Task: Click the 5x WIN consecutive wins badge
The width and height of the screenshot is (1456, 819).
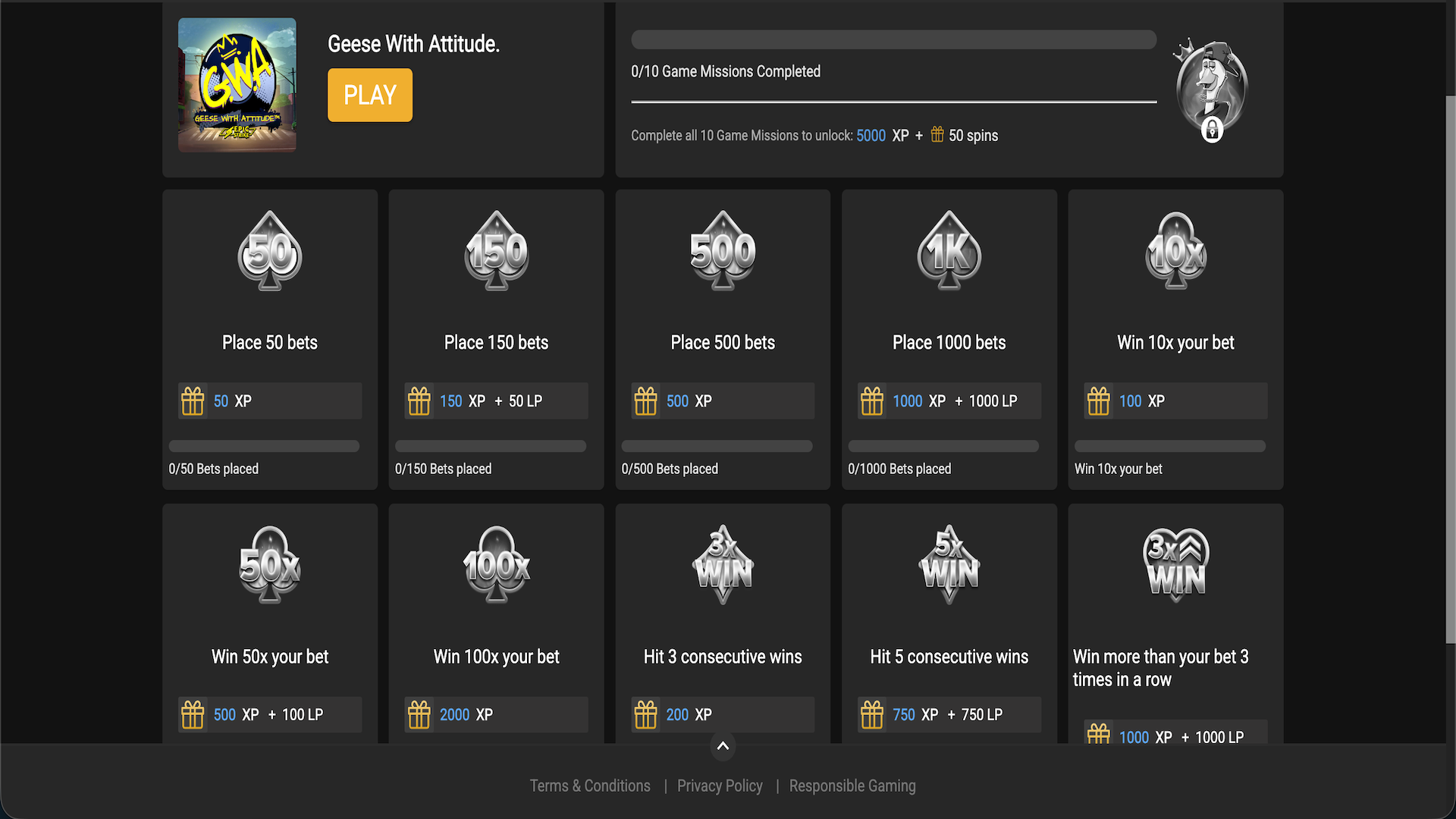Action: [x=949, y=565]
